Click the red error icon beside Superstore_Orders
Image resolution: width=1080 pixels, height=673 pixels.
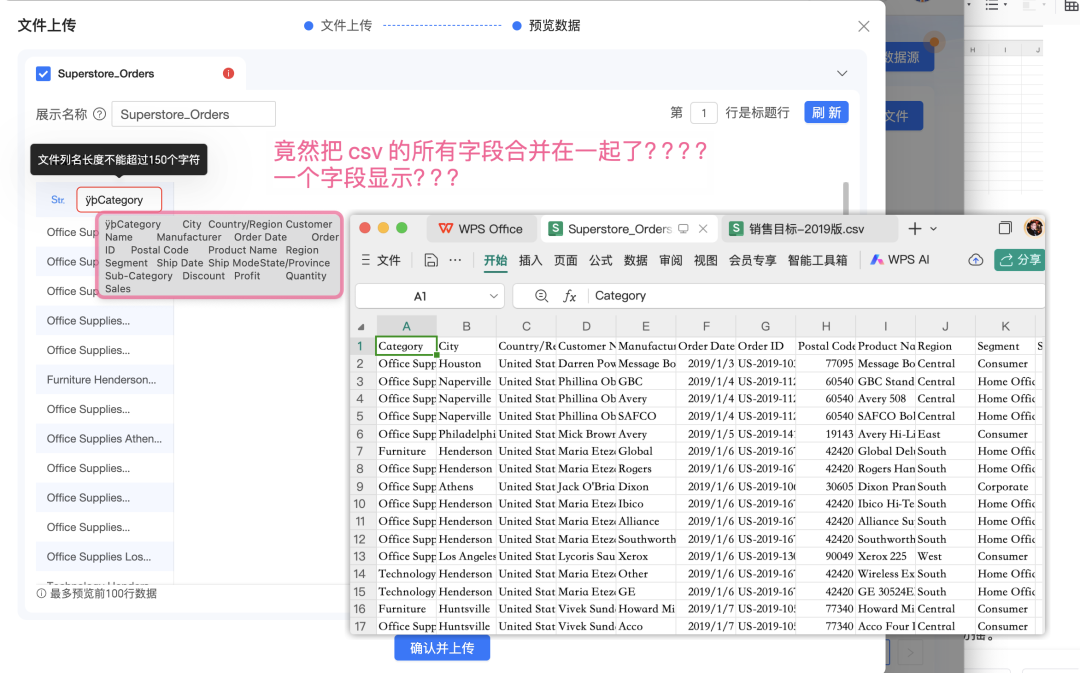pos(228,73)
